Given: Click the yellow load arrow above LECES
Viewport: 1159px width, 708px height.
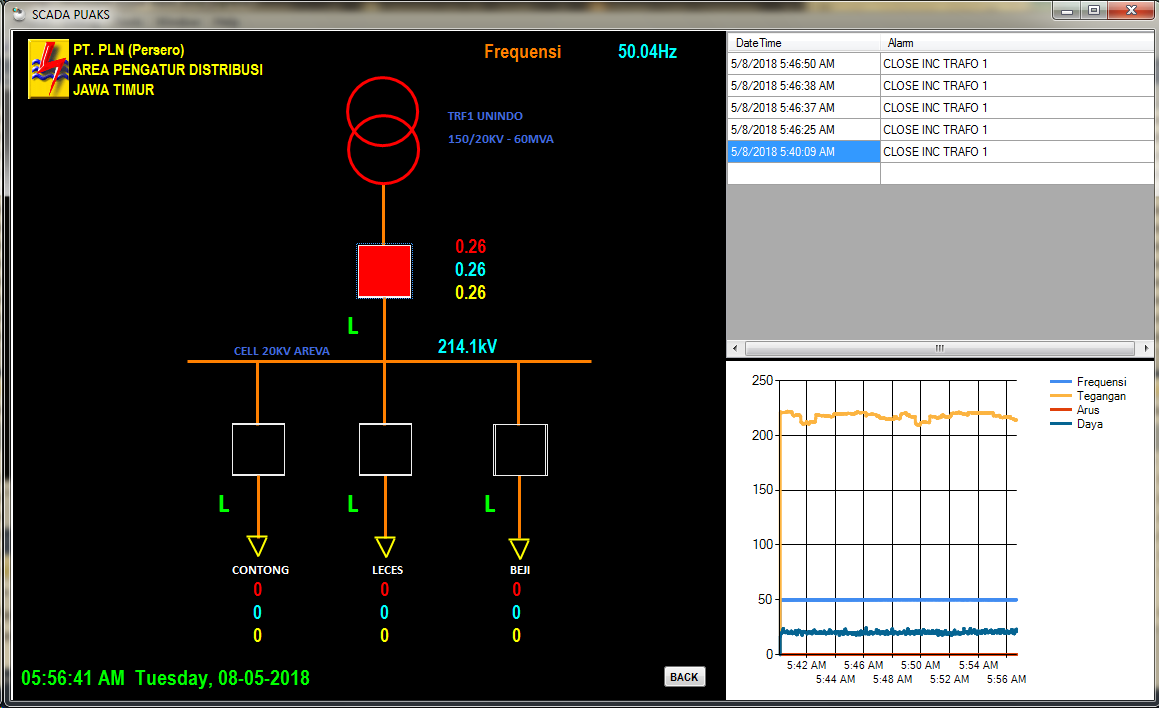Looking at the screenshot, I should click(385, 546).
